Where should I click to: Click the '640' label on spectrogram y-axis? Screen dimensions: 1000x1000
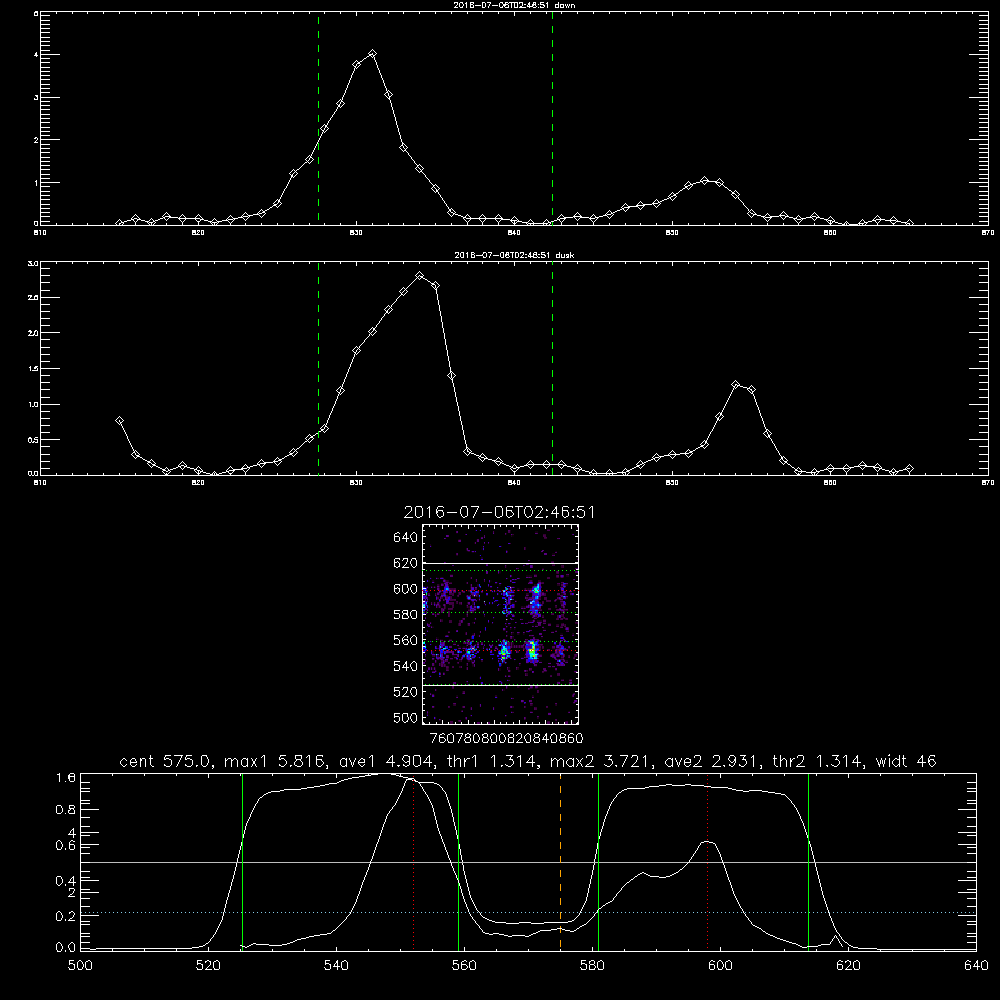tap(405, 537)
